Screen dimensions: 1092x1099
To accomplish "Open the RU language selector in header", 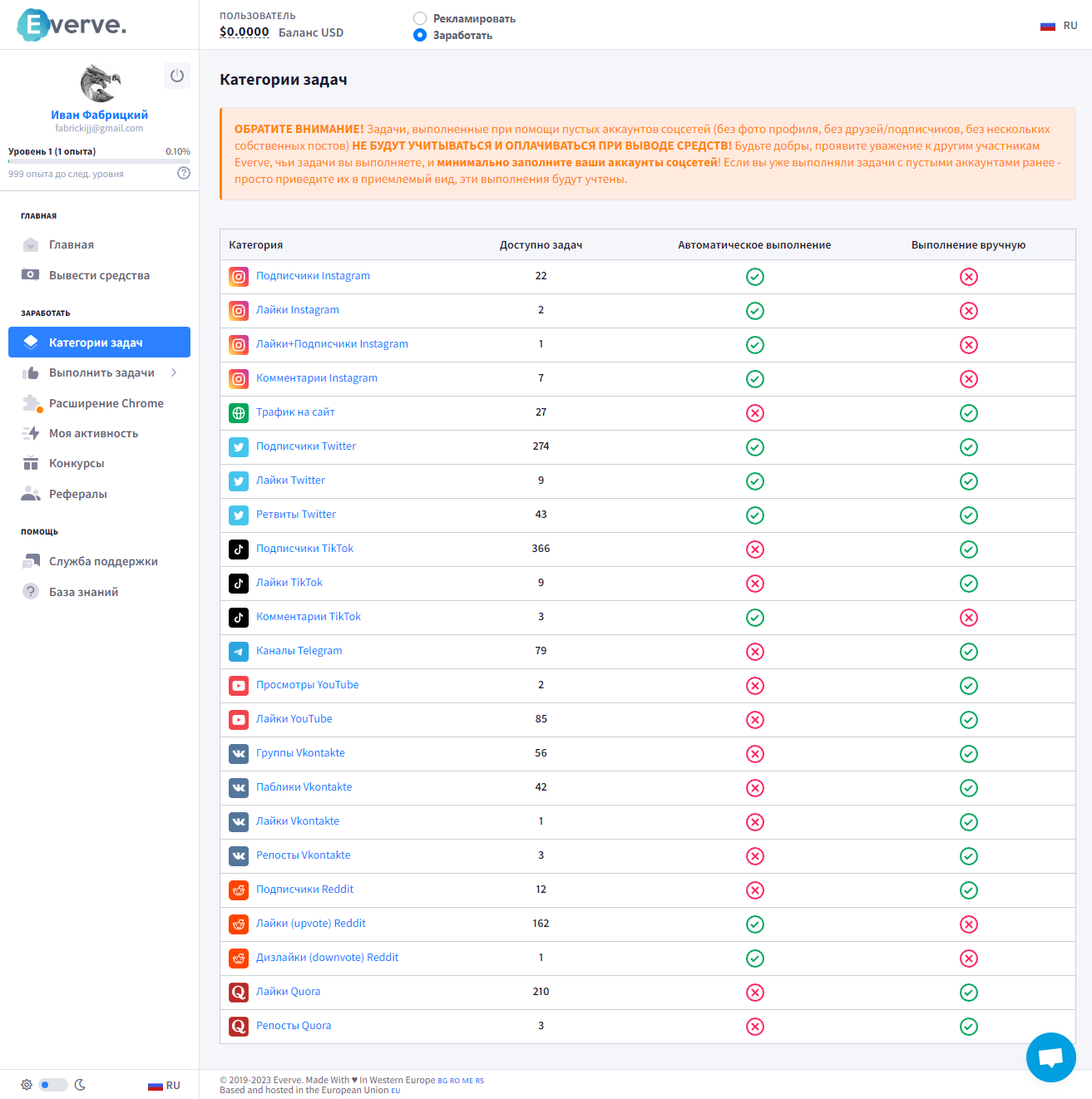I will click(1059, 26).
